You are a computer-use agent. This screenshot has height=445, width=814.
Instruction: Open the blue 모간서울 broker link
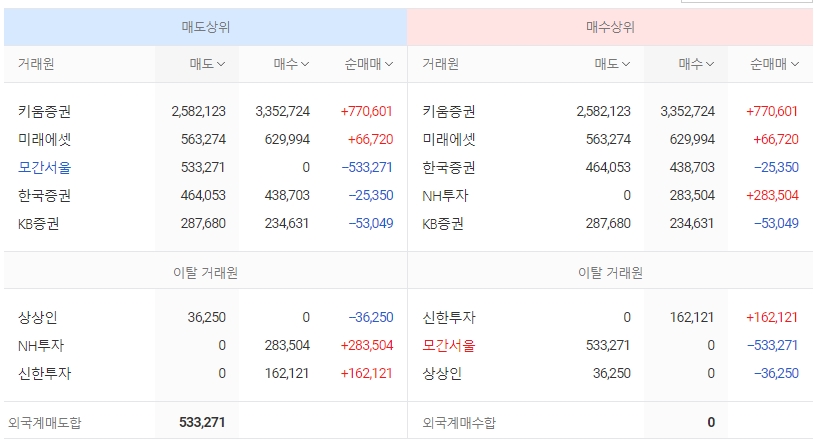click(x=44, y=167)
